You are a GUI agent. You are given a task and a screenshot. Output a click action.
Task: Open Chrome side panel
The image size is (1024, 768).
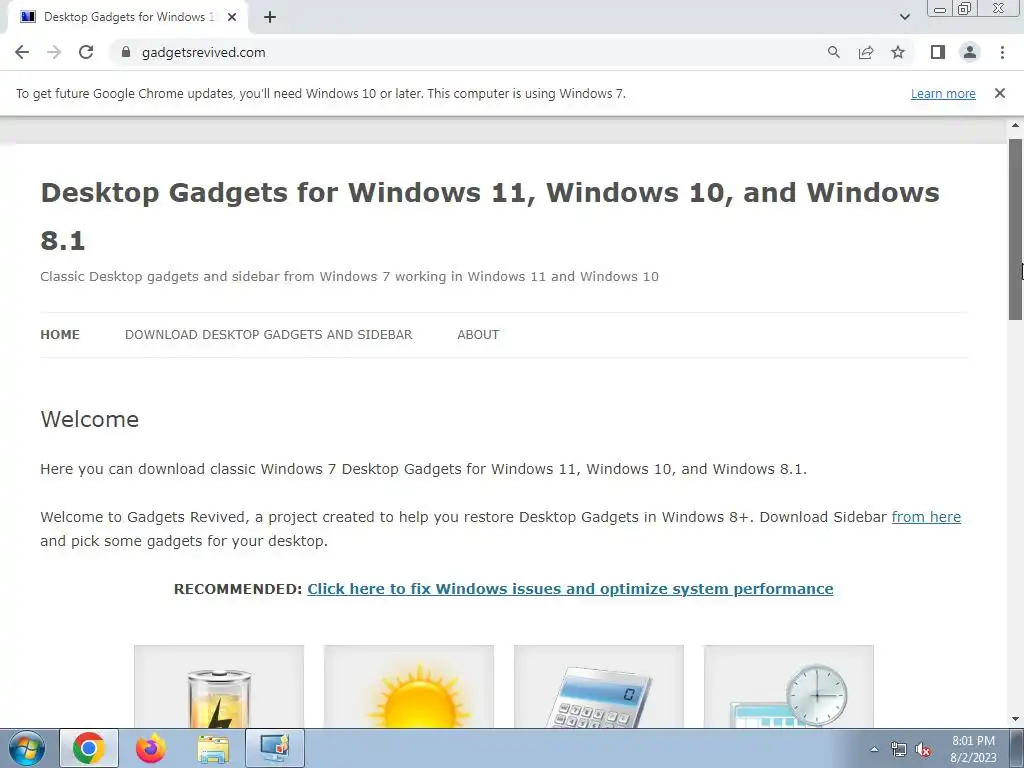[x=938, y=52]
